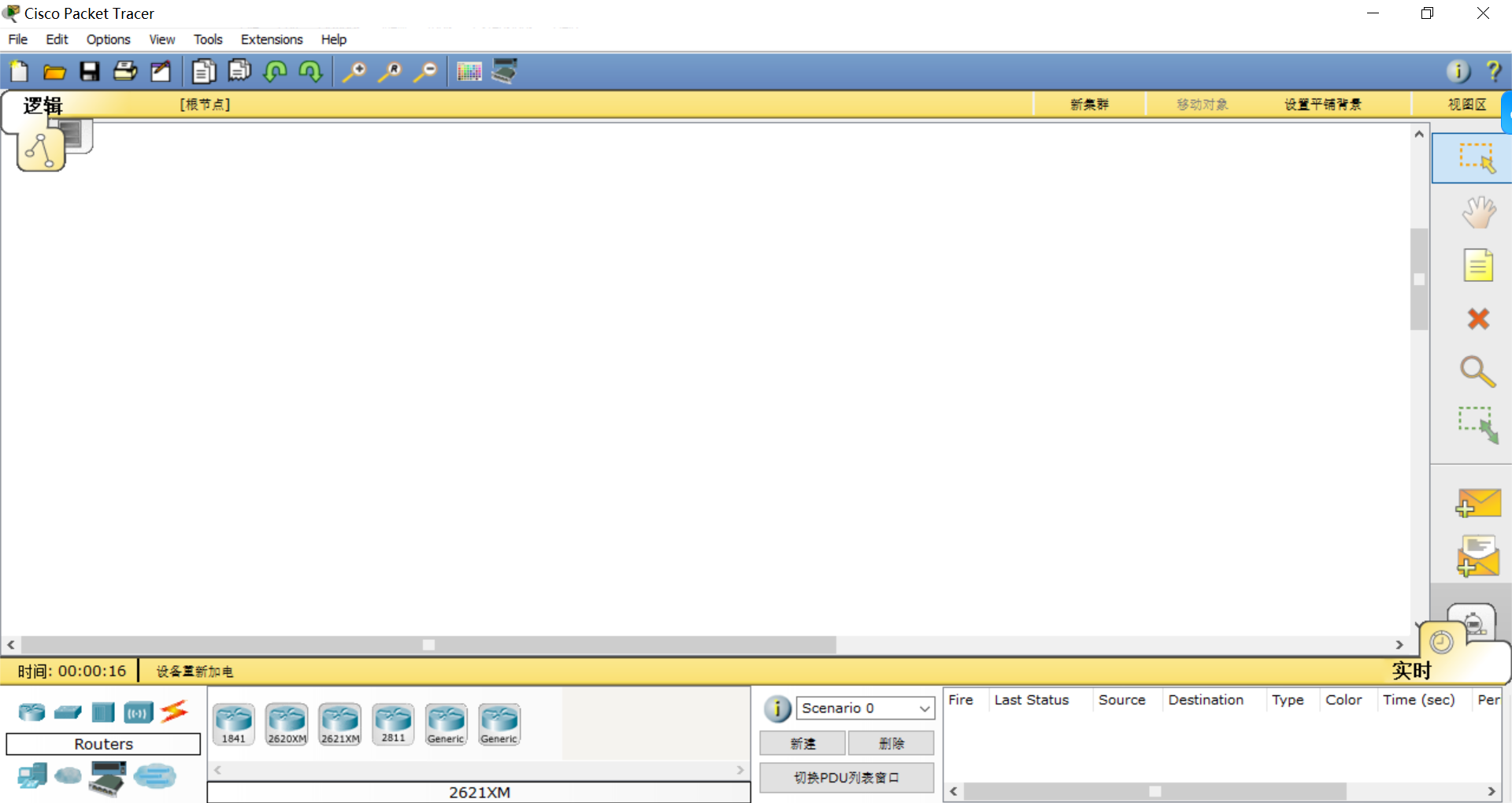Open the Help menu

coord(333,39)
